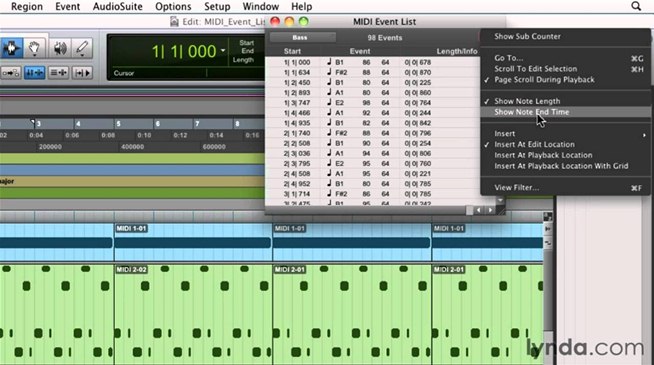This screenshot has width=654, height=365.
Task: Choose Show Sub Counter
Action: [565, 36]
